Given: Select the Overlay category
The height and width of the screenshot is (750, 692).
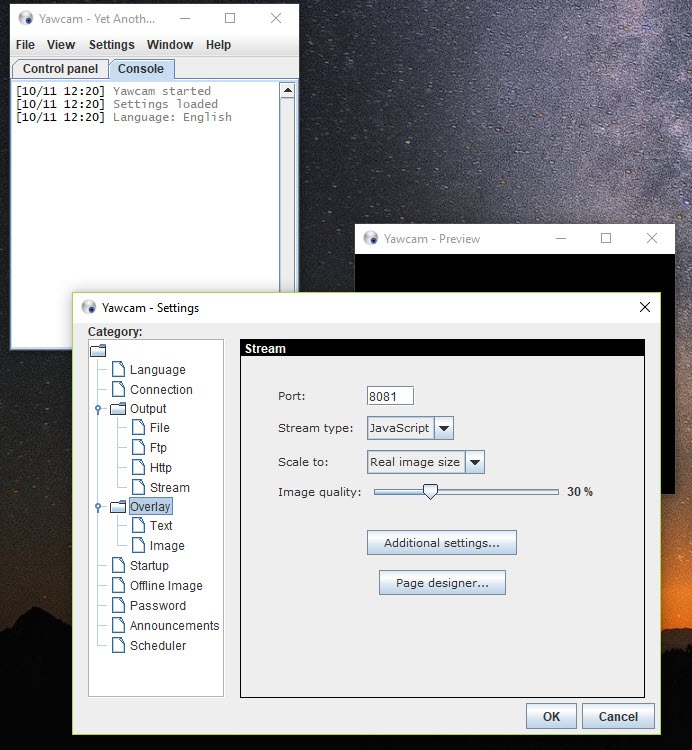Looking at the screenshot, I should pos(150,507).
